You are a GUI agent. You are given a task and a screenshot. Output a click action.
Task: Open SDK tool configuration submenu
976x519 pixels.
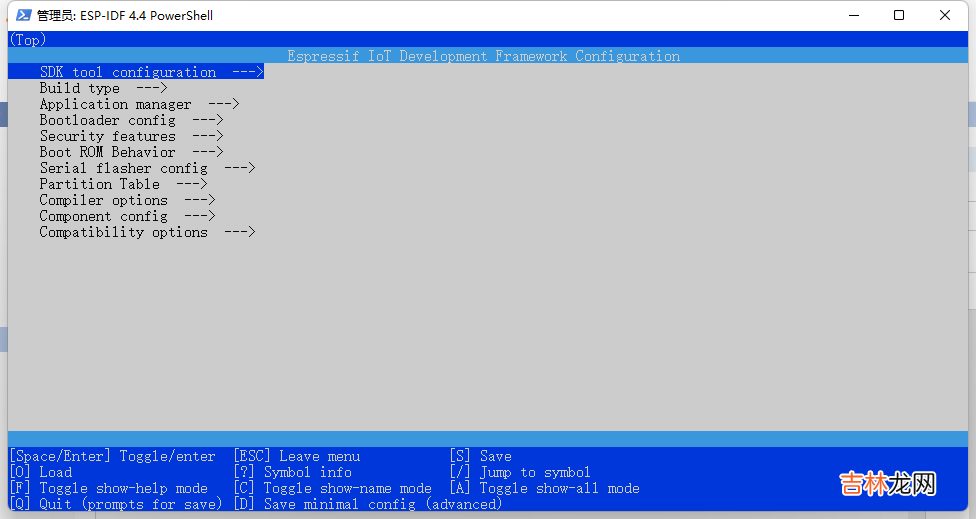coord(128,72)
